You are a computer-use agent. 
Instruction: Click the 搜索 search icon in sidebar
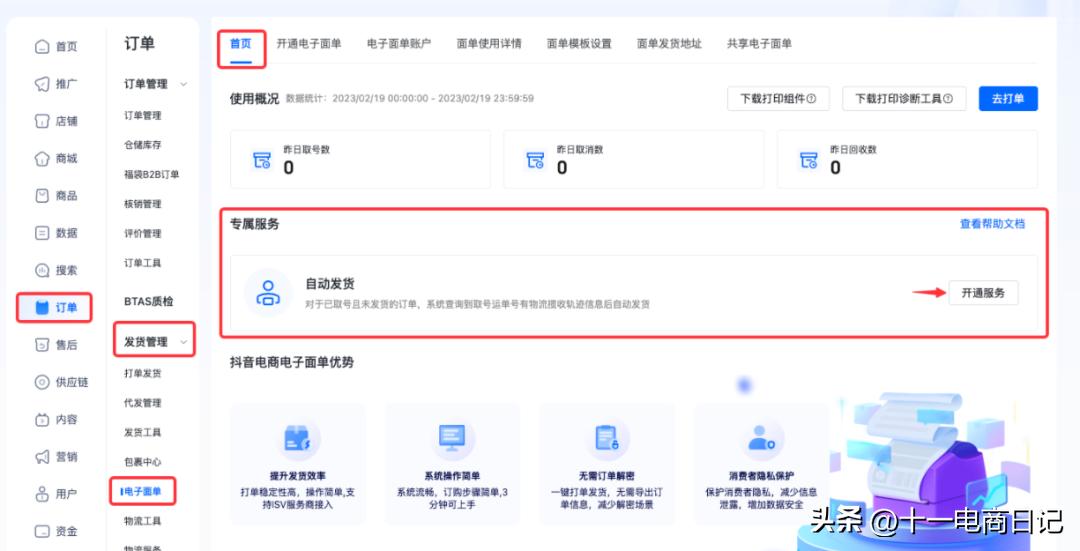pos(42,270)
